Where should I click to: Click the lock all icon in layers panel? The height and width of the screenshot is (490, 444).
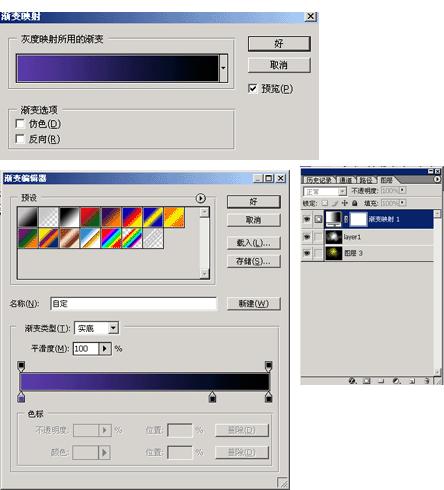click(x=355, y=203)
